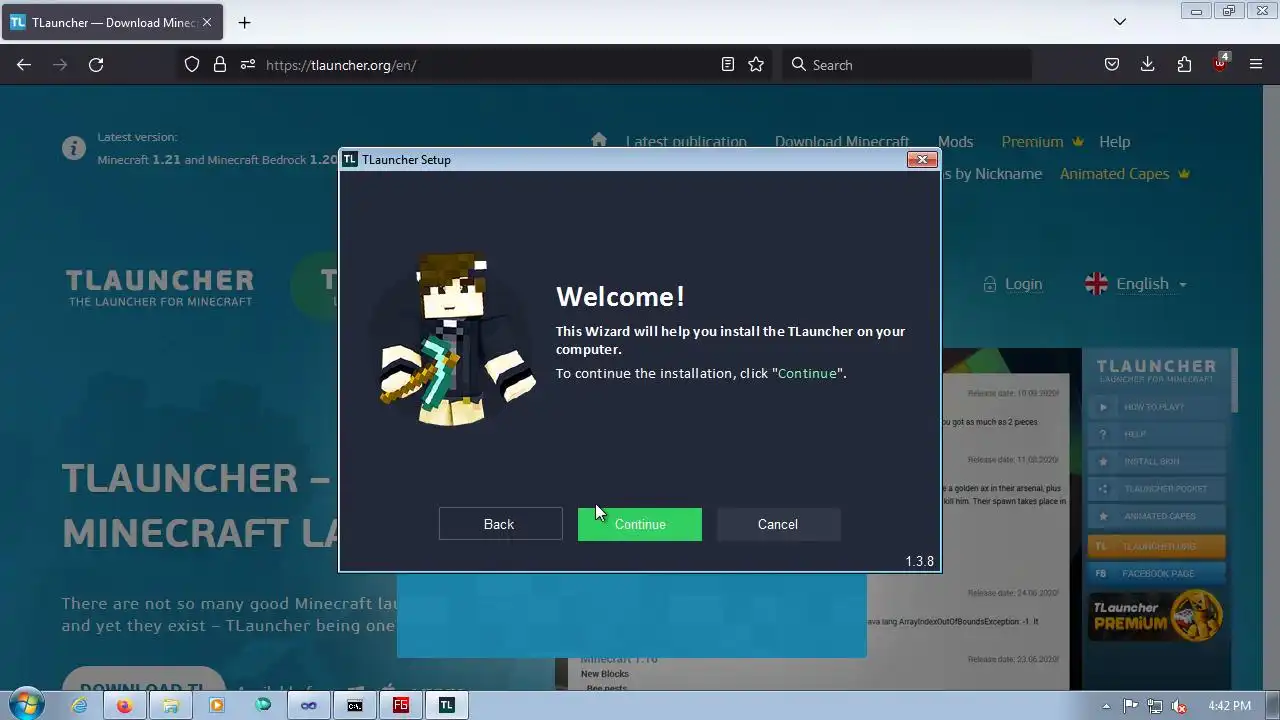Click the website page scrollbar
The image size is (1280, 720).
[x=1272, y=388]
